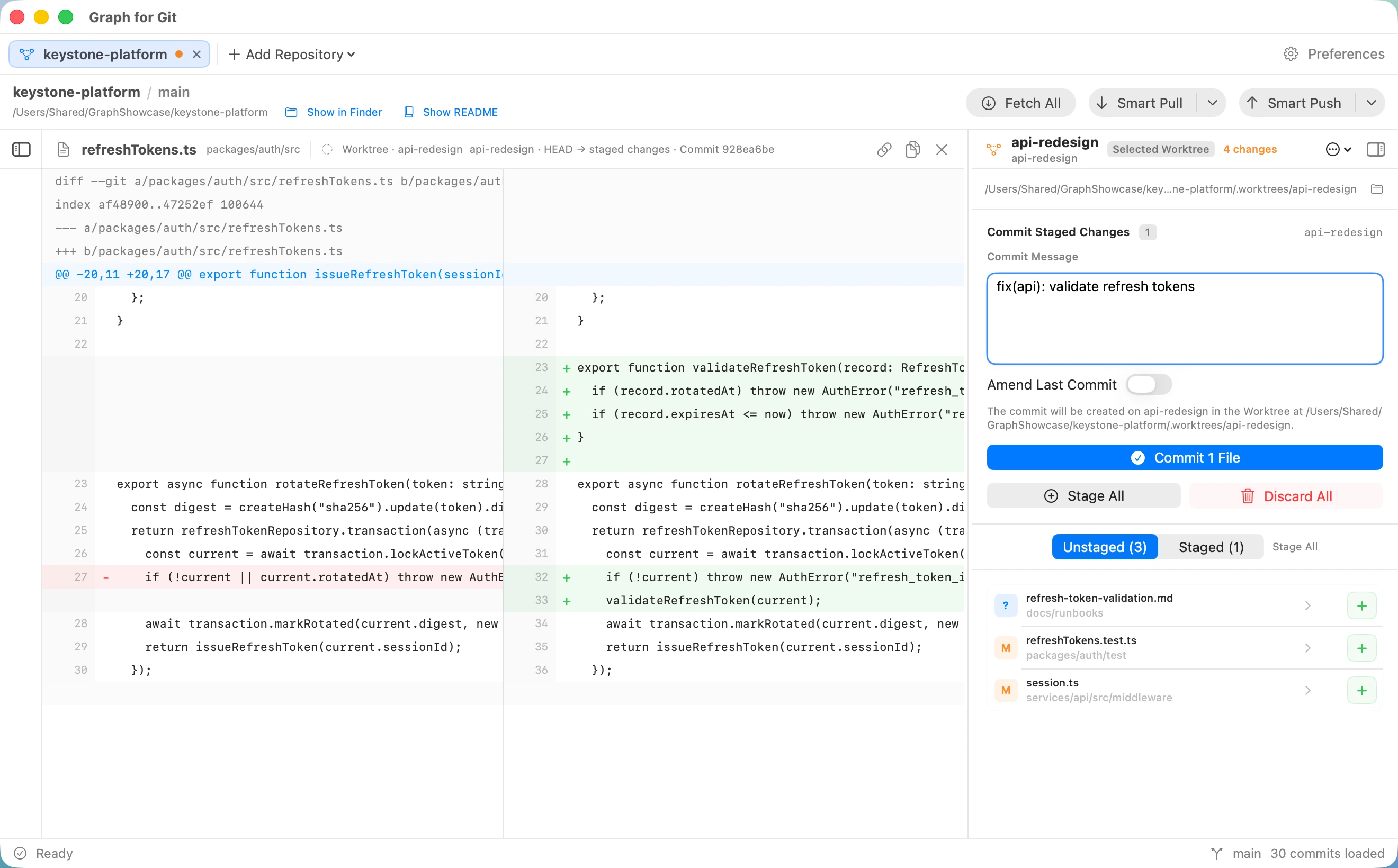Expand refresh-token-validation.md row chevron
This screenshot has height=868, width=1398.
pos(1307,605)
